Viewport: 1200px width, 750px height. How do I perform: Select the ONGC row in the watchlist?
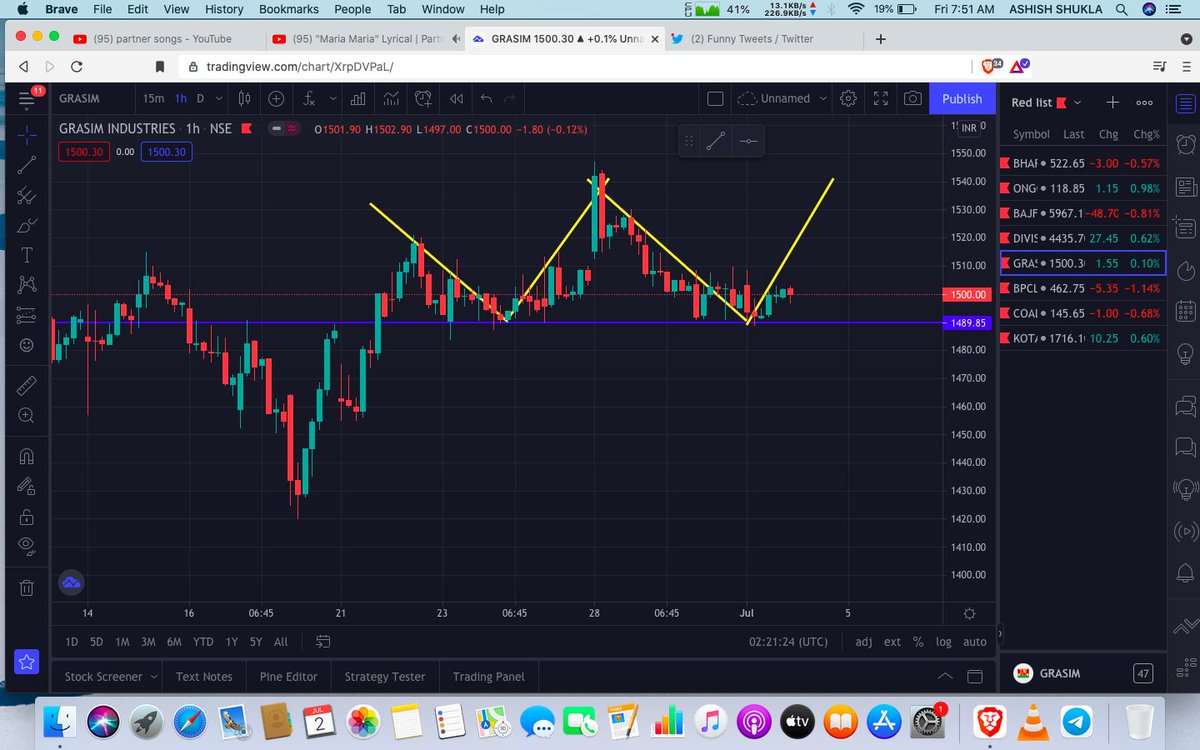(x=1083, y=187)
